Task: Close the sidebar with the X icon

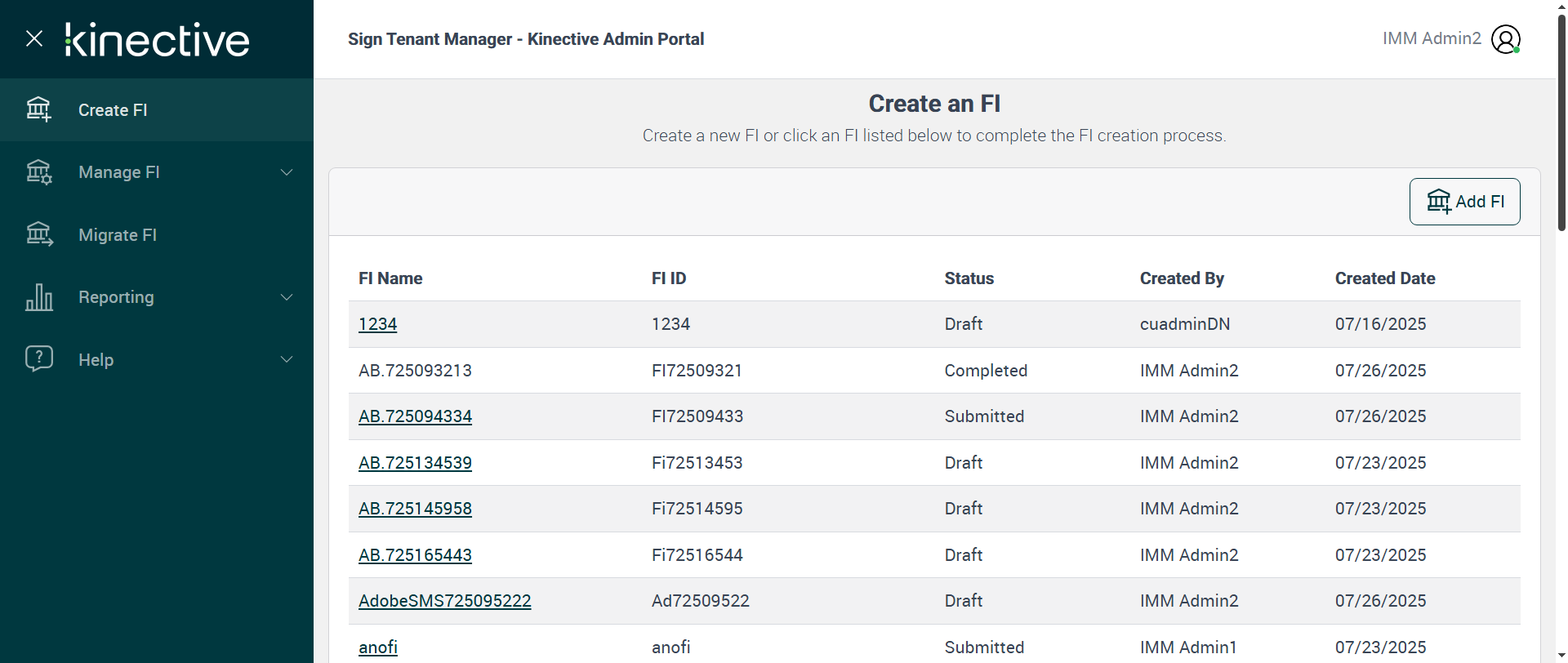Action: pos(34,38)
